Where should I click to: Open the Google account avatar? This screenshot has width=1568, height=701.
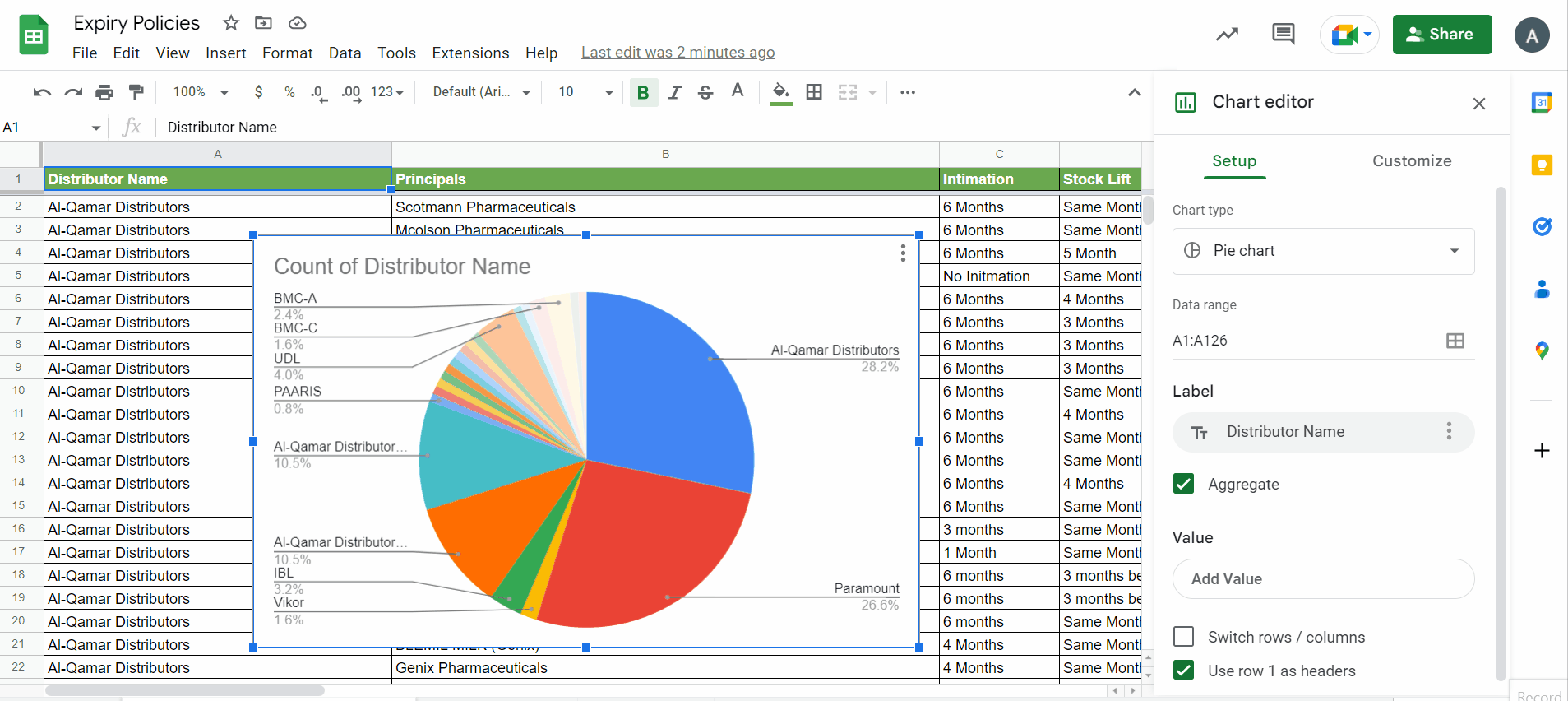coord(1532,35)
